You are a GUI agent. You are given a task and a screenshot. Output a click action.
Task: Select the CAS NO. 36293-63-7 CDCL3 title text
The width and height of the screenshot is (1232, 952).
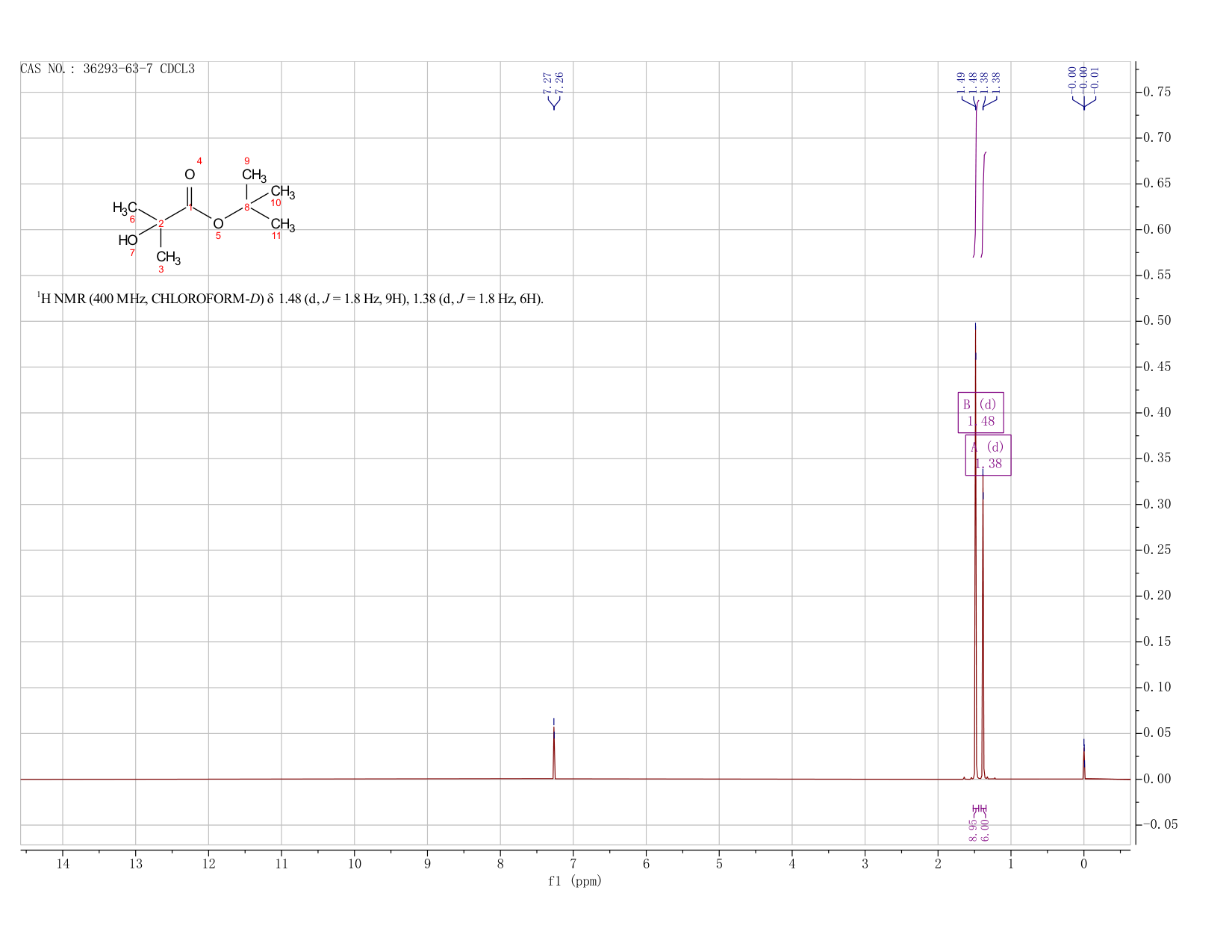coord(108,69)
